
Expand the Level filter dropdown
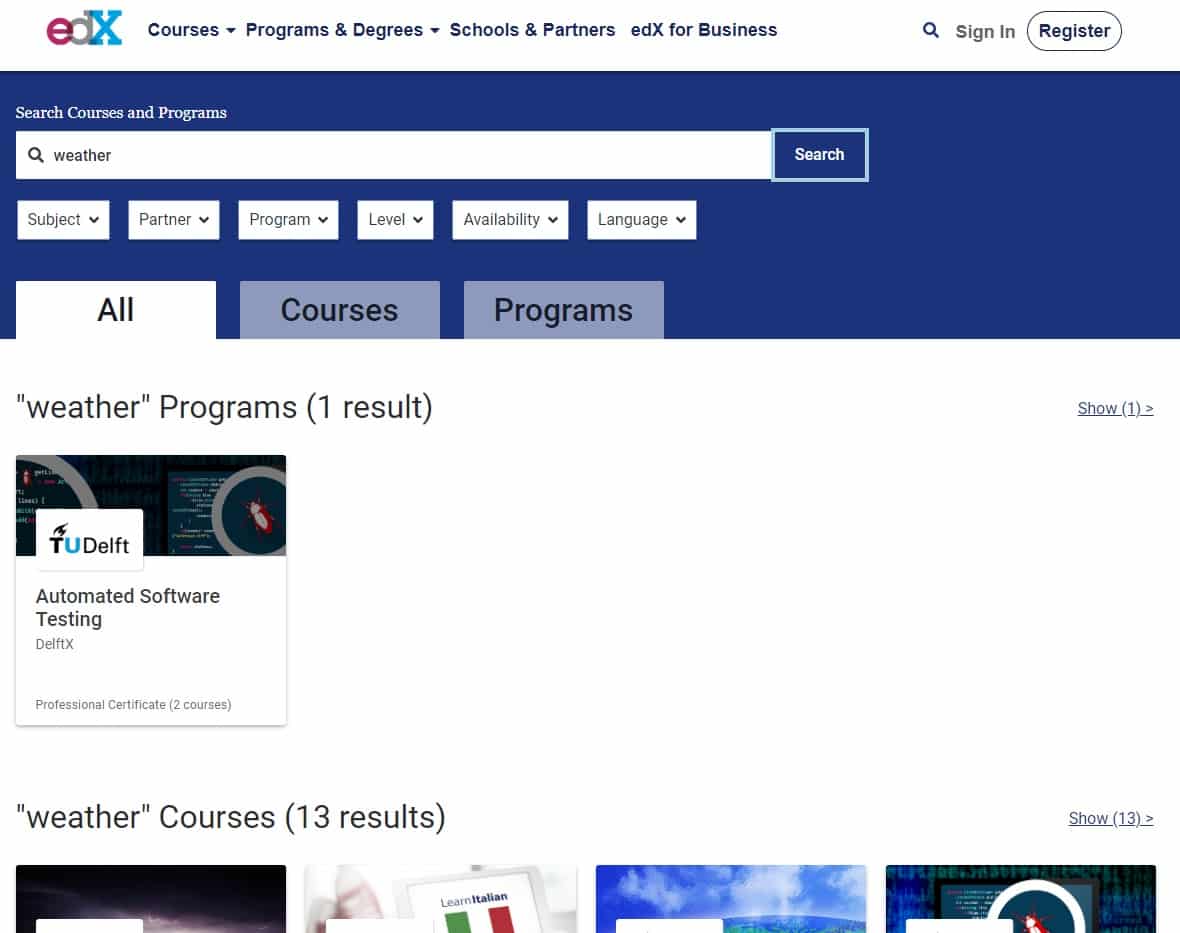[395, 220]
